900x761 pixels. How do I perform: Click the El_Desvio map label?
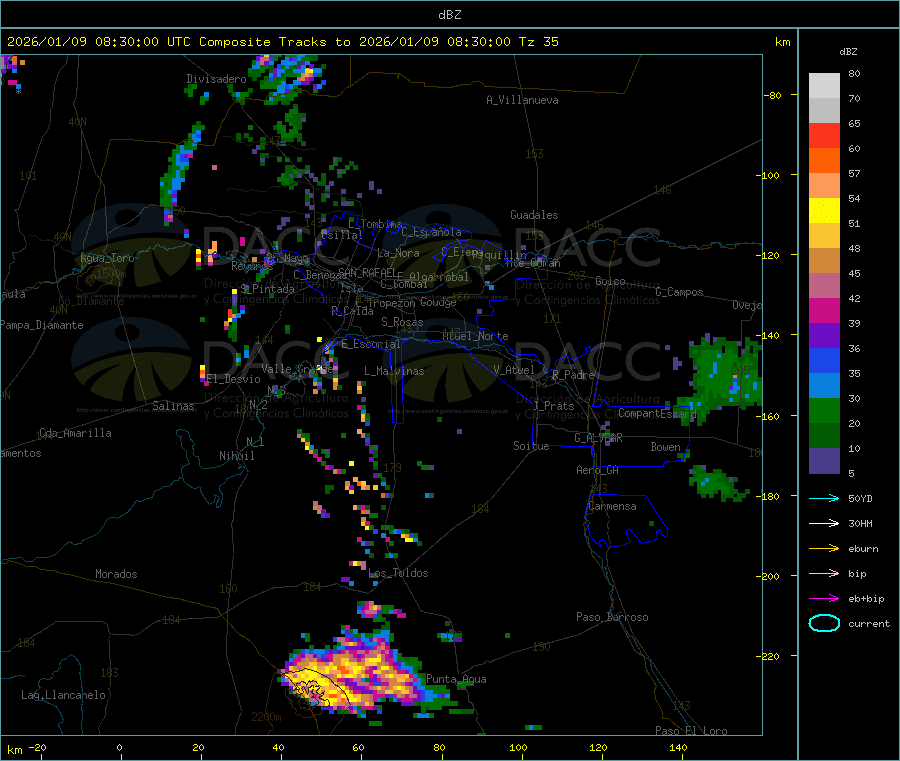coord(234,379)
